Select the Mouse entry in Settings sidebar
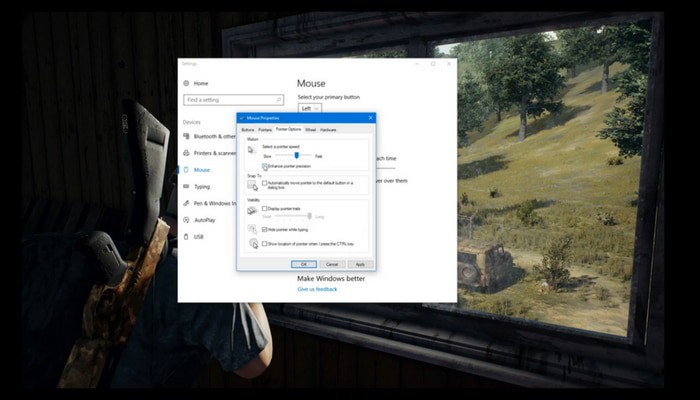700x400 pixels. [196, 170]
